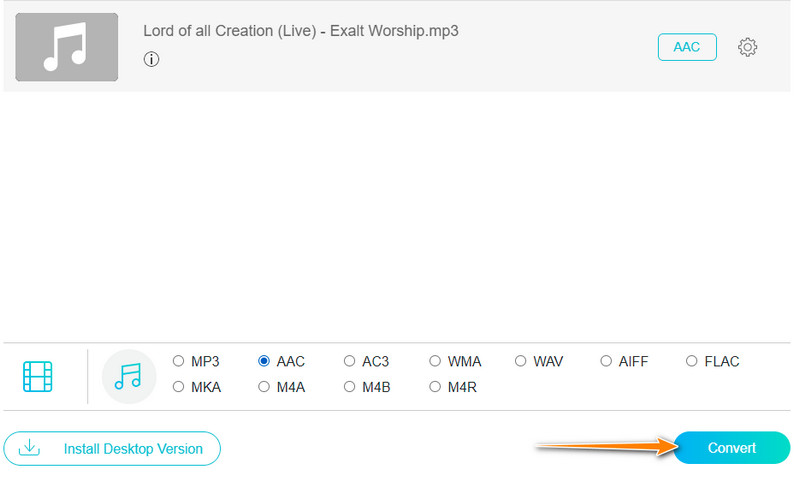Pick M4A as output format

point(264,386)
